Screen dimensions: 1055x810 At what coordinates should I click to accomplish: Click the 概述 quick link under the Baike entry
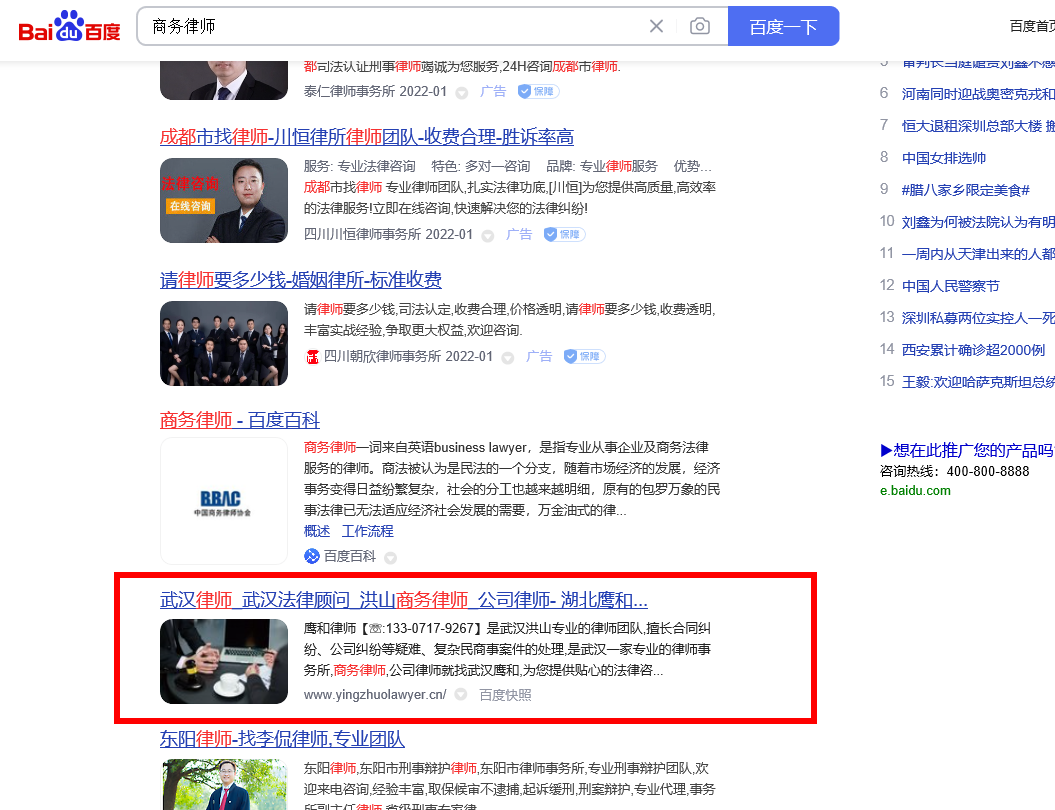point(316,531)
